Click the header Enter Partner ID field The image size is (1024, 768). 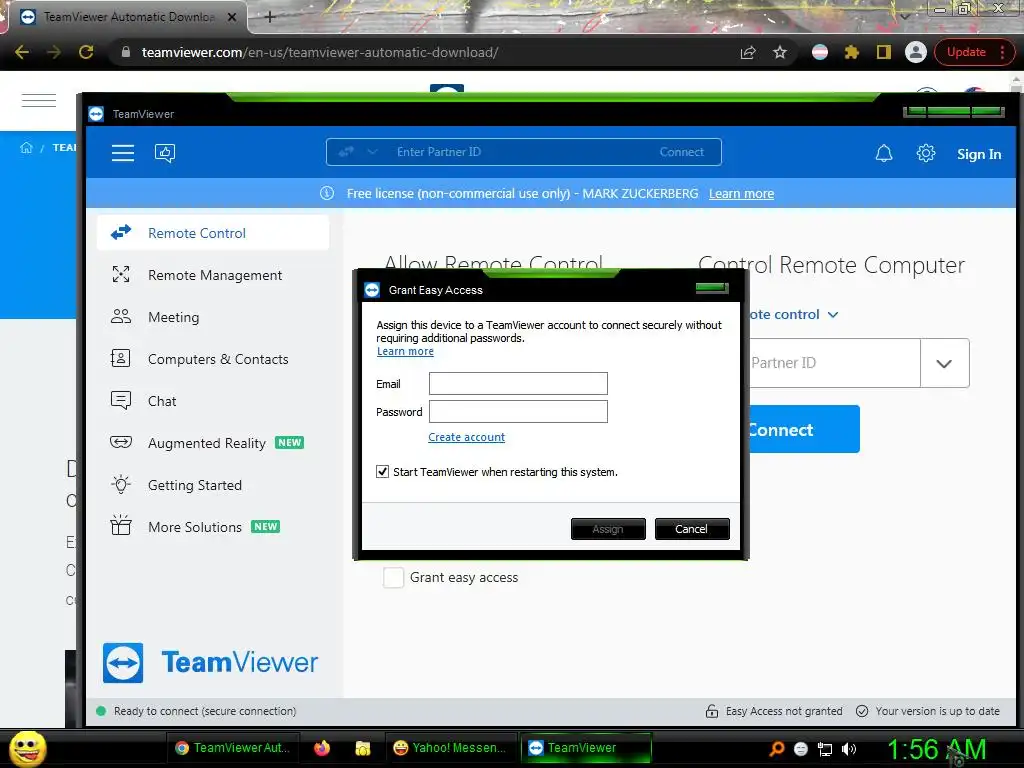[x=516, y=152]
